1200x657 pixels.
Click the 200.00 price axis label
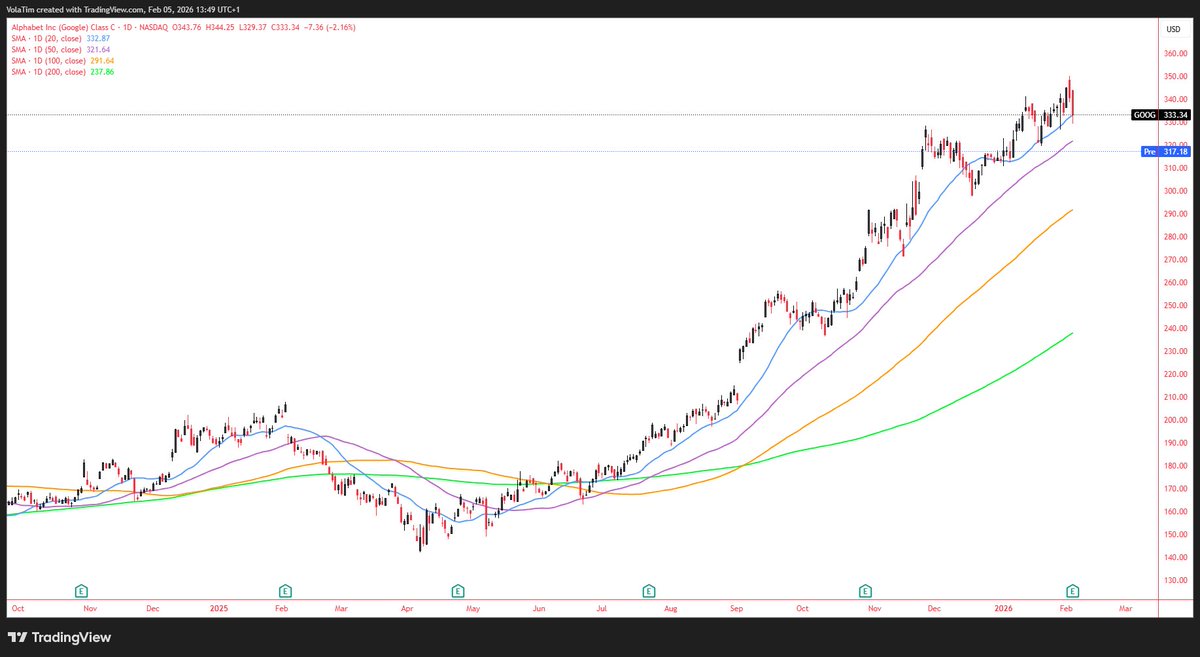click(x=1173, y=420)
